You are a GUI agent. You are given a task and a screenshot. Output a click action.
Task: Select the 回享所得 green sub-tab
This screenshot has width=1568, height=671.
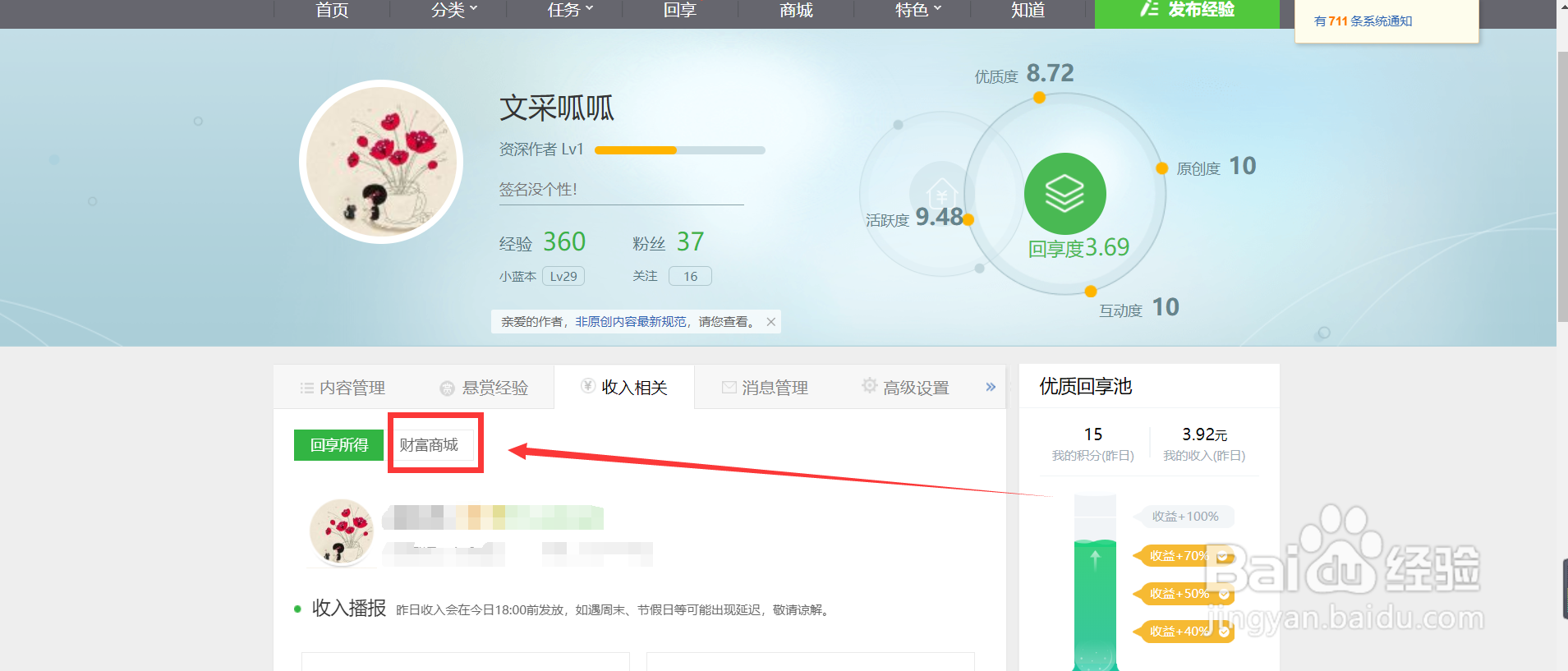click(339, 445)
